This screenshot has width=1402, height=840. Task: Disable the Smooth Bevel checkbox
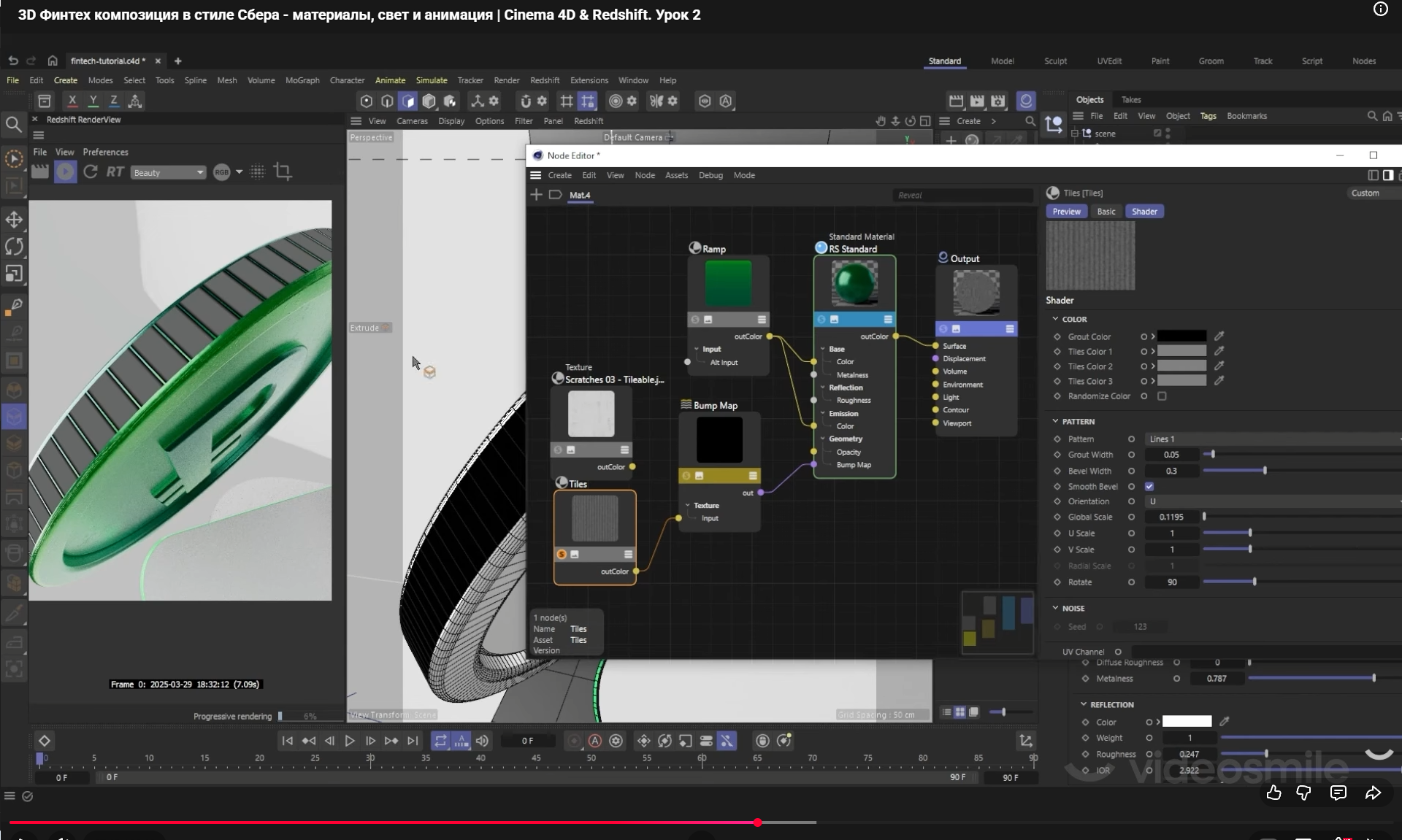pos(1149,486)
